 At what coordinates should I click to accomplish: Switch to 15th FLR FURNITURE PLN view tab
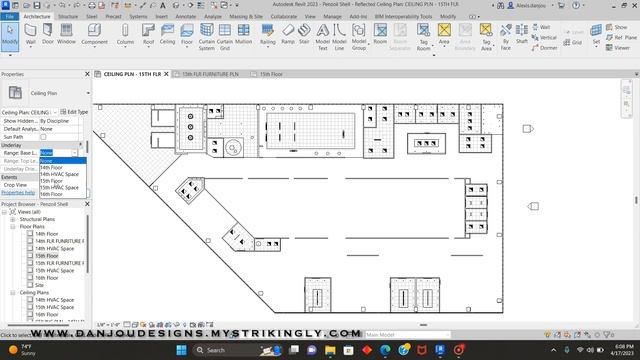click(210, 74)
